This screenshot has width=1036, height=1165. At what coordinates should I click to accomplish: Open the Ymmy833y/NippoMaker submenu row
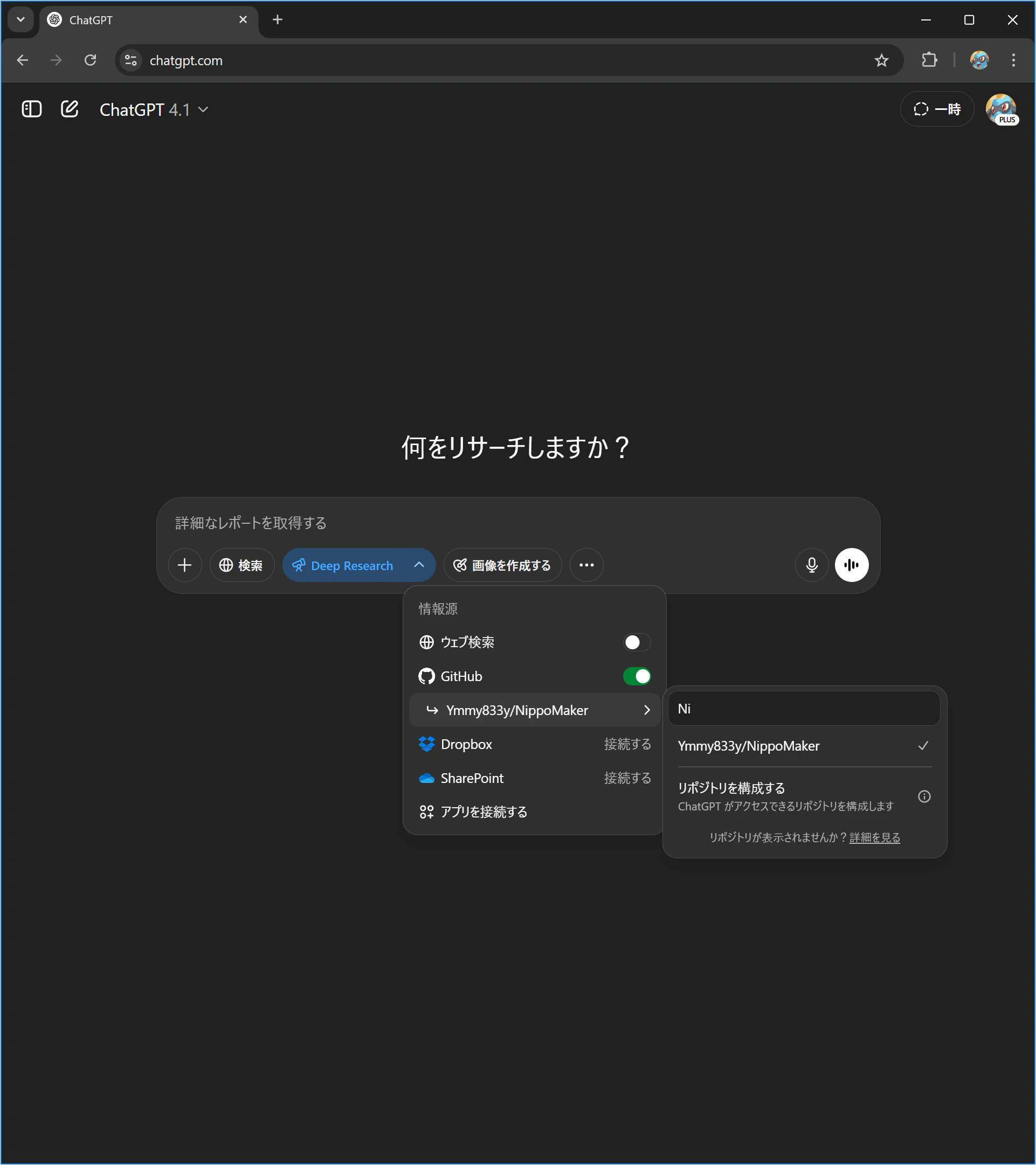pyautogui.click(x=534, y=710)
